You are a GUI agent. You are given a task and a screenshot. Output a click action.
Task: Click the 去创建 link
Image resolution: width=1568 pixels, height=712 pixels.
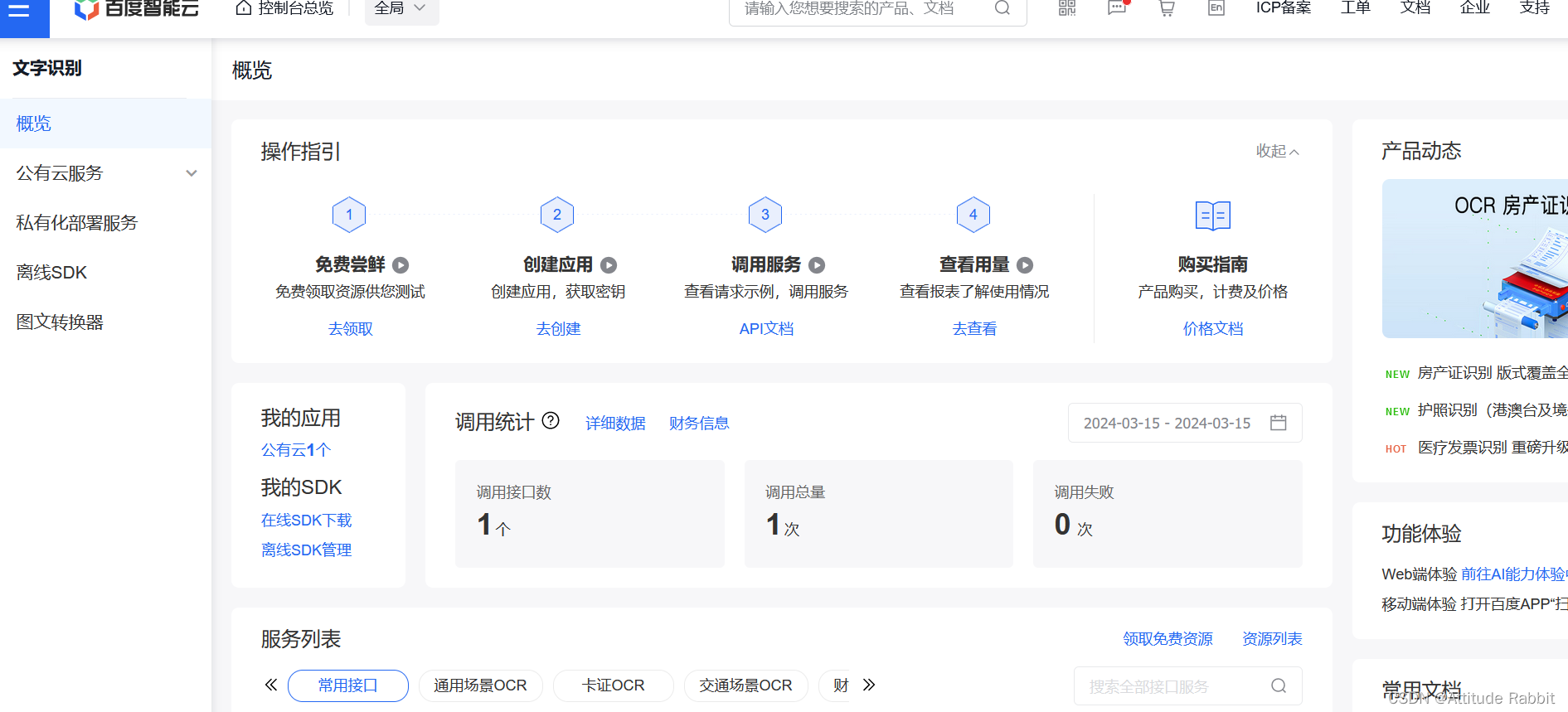559,329
